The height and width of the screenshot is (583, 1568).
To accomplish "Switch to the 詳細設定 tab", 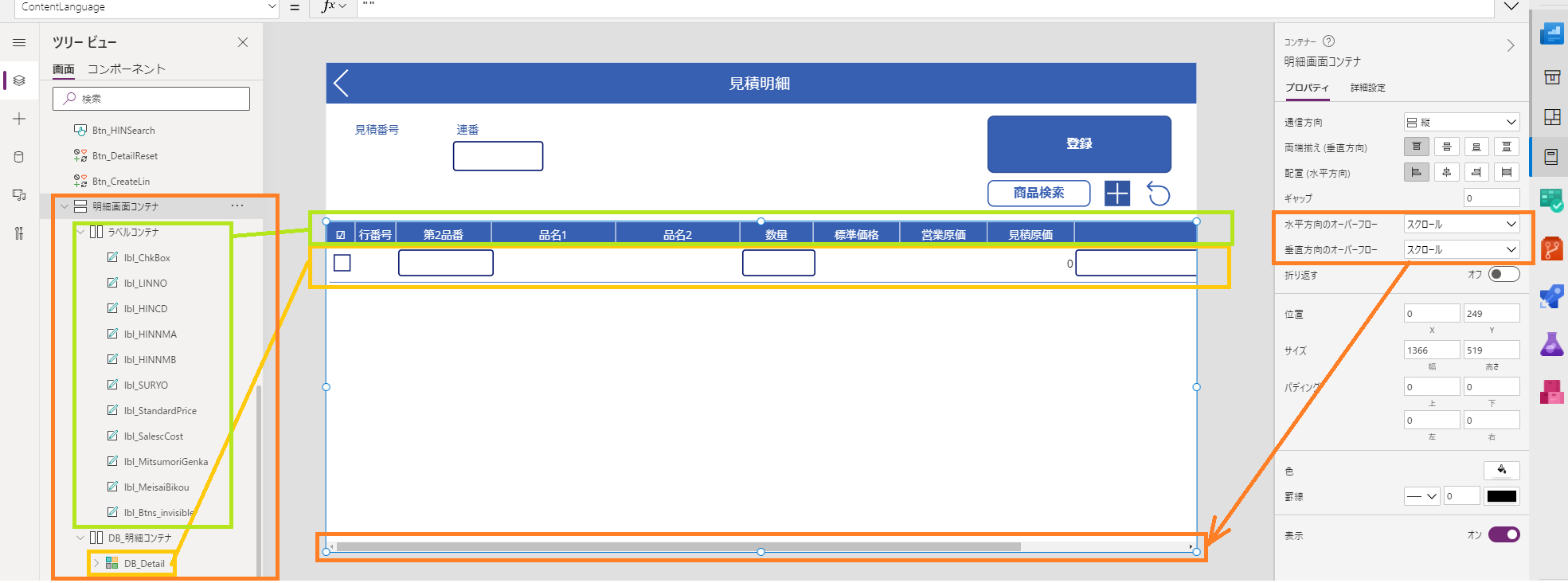I will [1368, 88].
